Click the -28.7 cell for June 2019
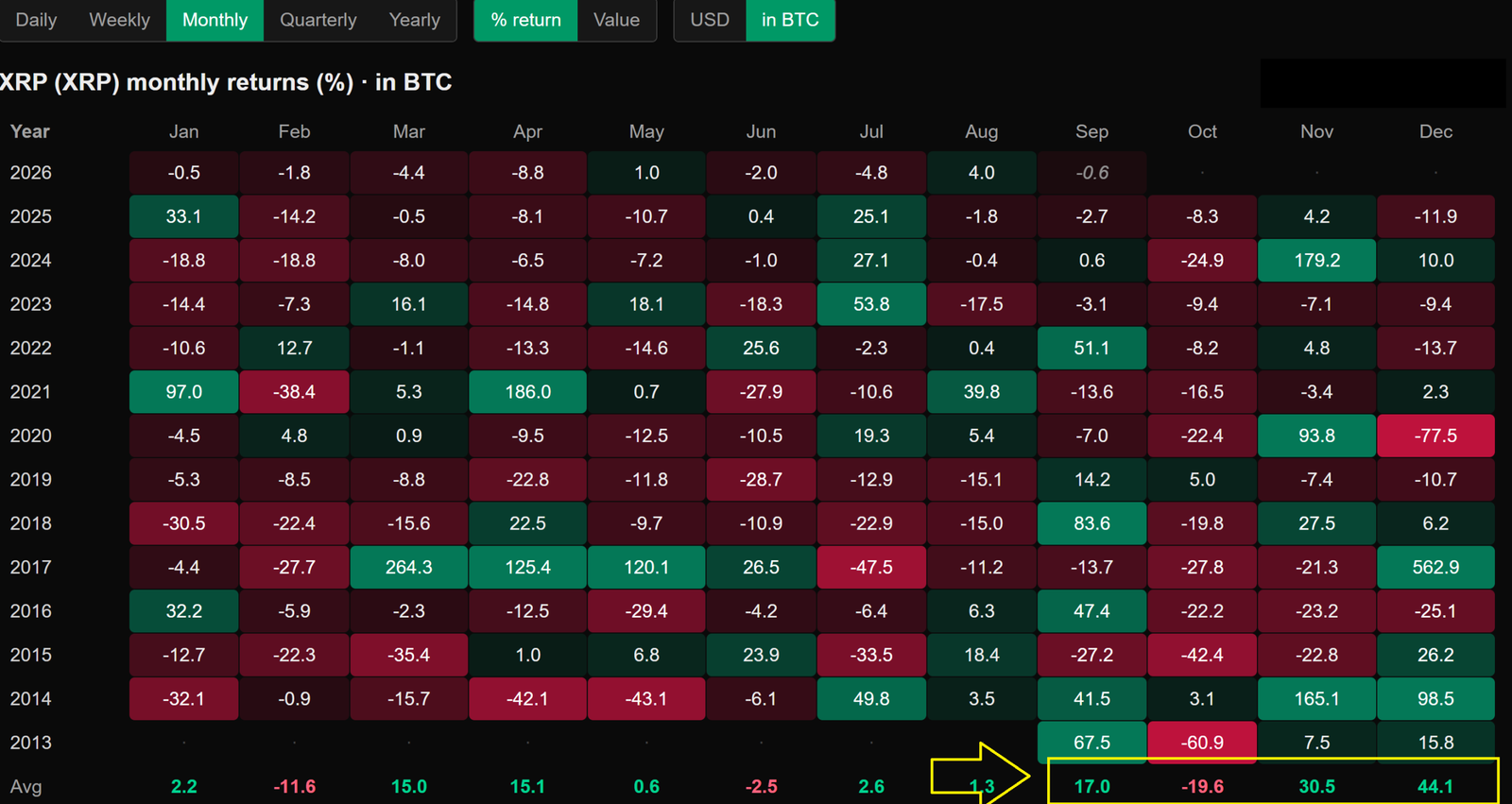1512x804 pixels. tap(761, 479)
